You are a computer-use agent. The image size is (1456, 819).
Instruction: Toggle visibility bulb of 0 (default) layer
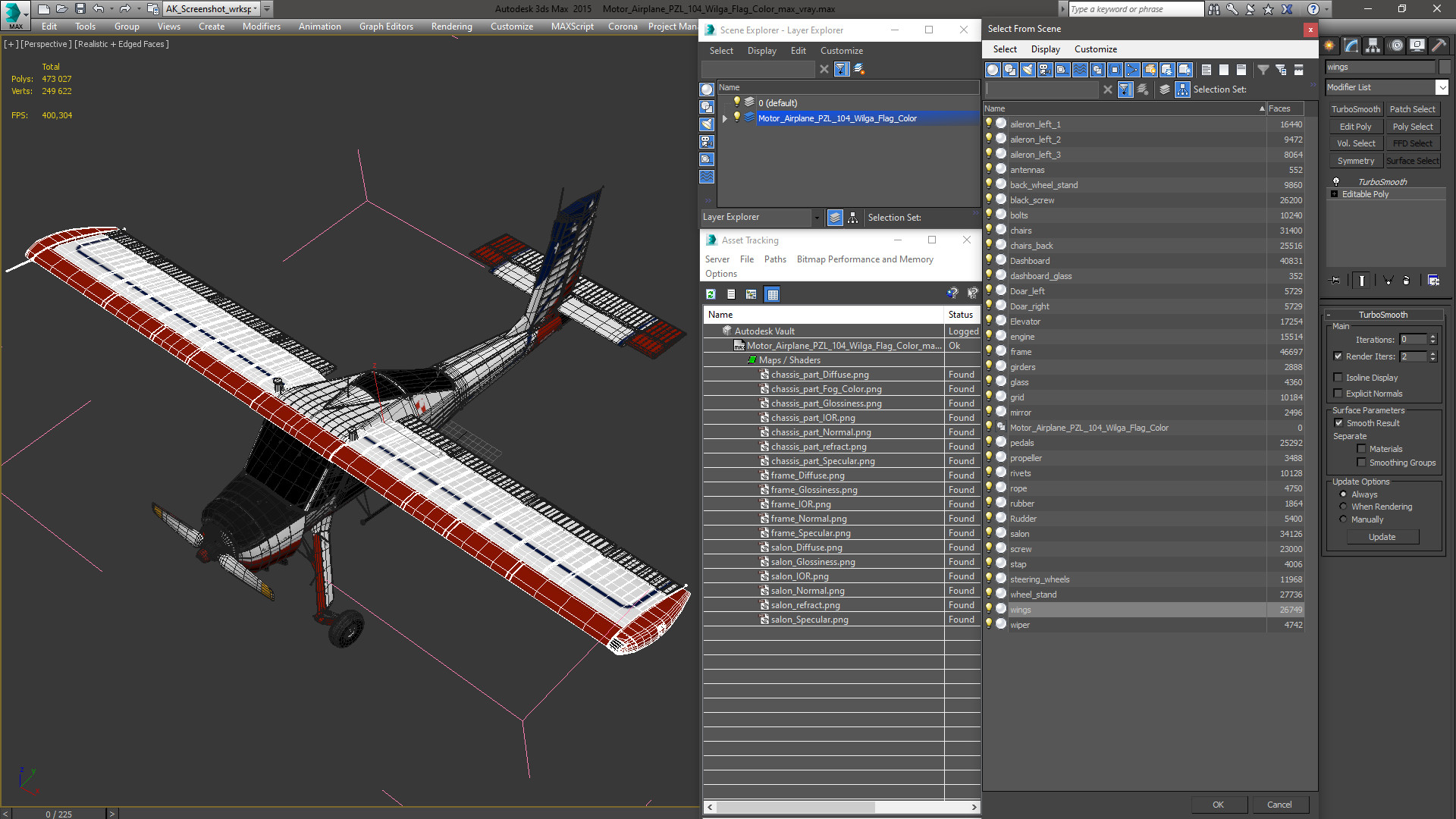pos(736,102)
